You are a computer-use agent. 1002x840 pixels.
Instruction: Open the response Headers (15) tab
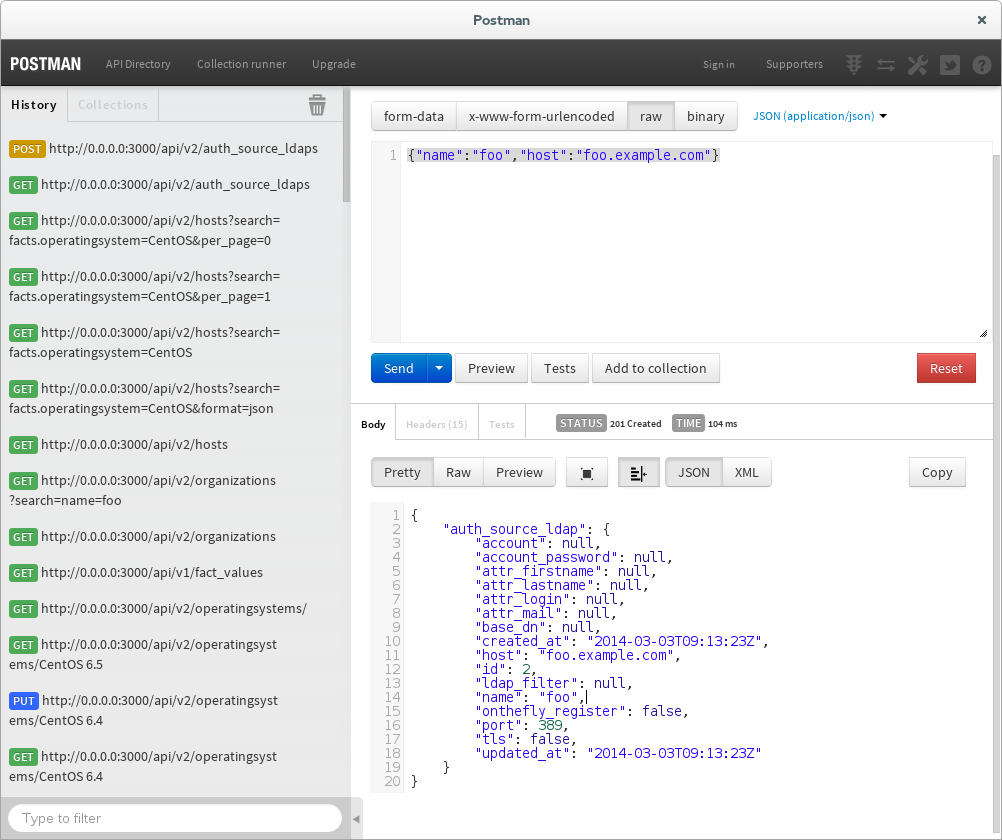point(436,424)
